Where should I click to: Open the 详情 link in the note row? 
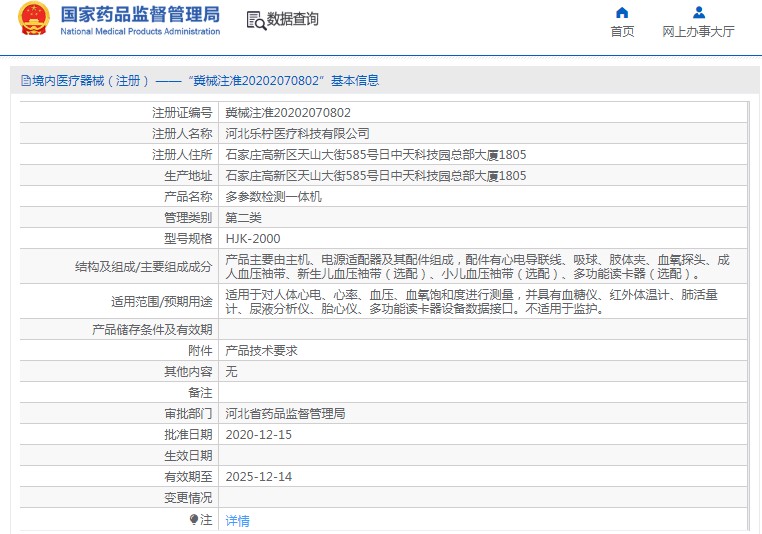pos(237,520)
